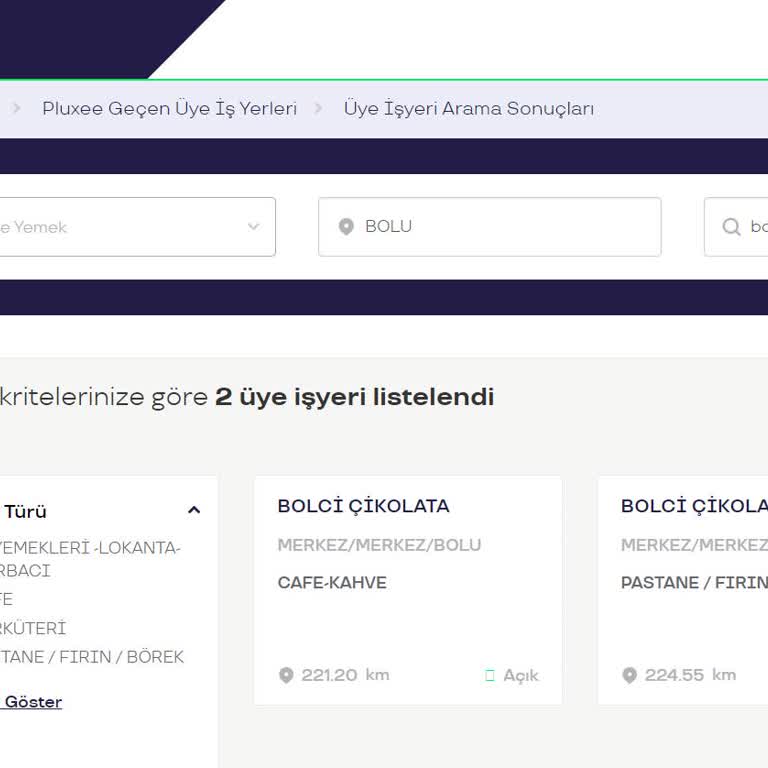Select the FIRIN / BÖREK filter option
Viewport: 768px width, 768px height.
point(92,657)
